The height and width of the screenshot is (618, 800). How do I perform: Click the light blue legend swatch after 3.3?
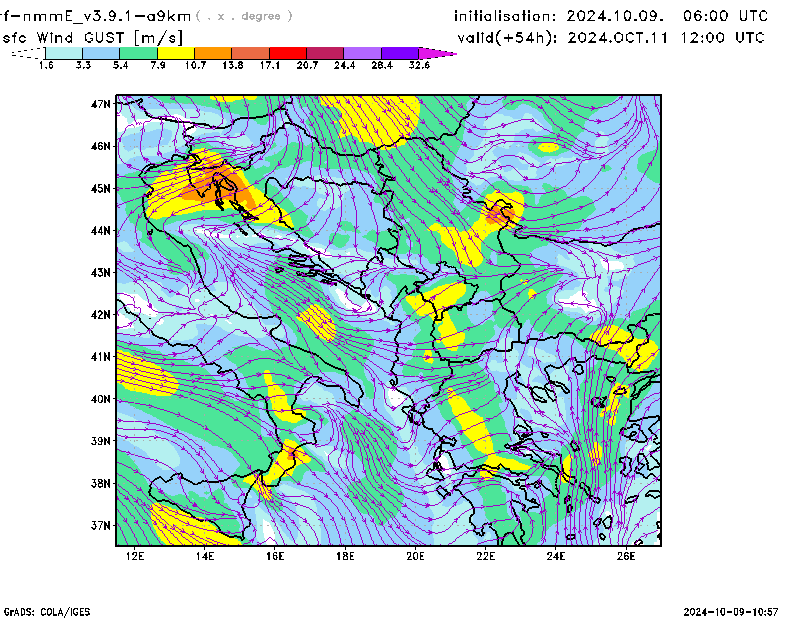coord(101,53)
